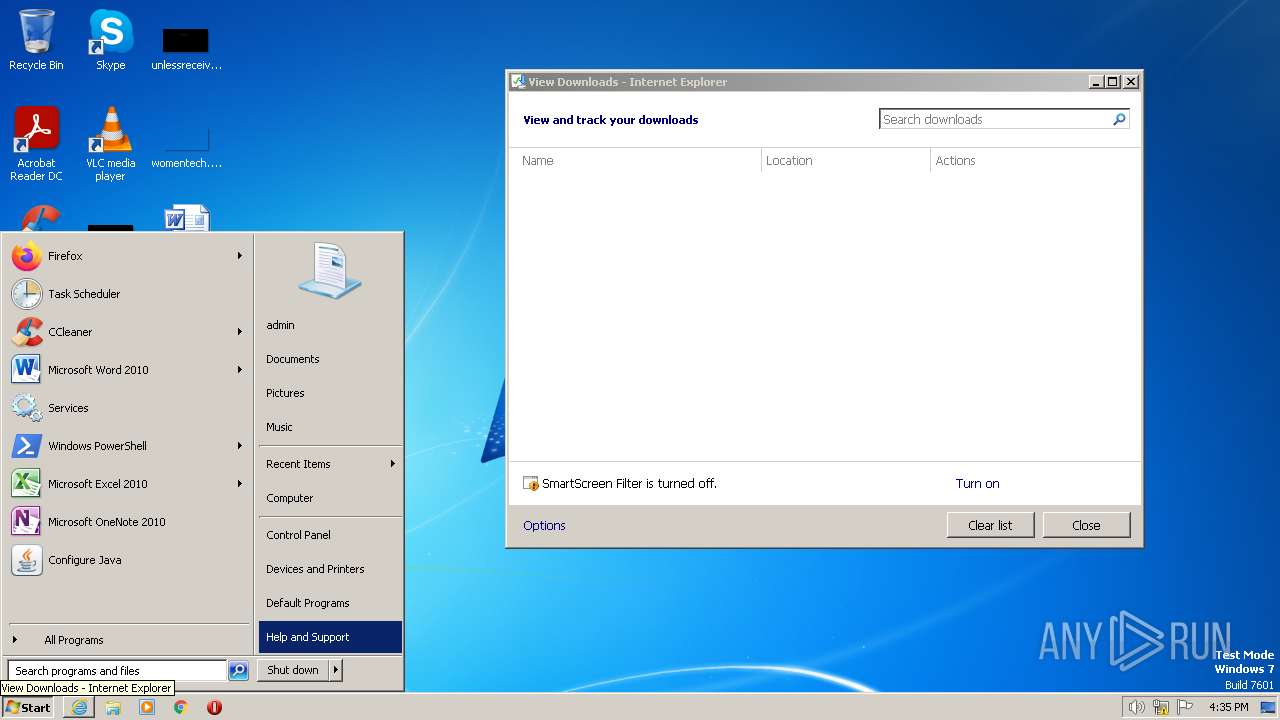Open Microsoft OneNote 2010 from Start menu
Viewport: 1280px width, 720px height.
click(x=128, y=522)
